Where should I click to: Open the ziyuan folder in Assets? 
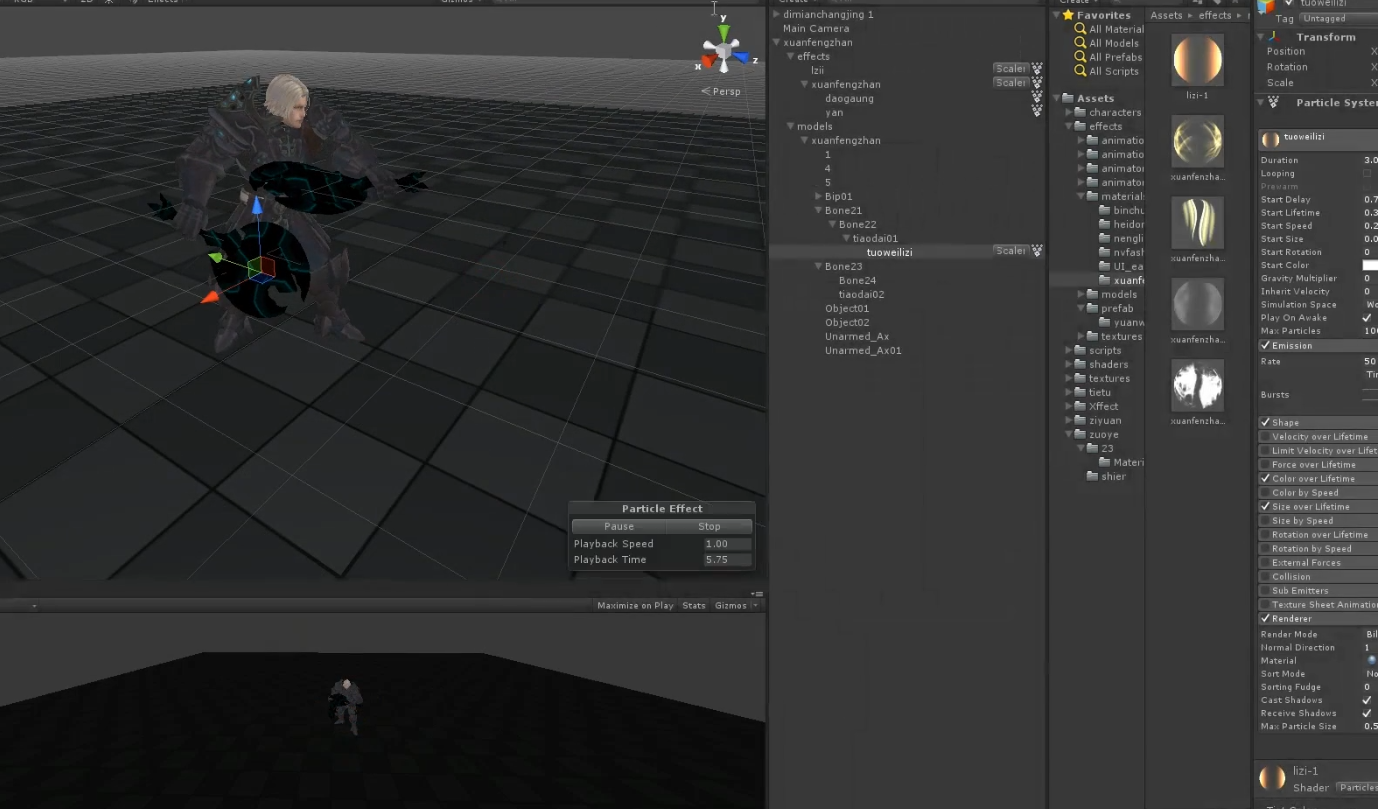(1098, 420)
